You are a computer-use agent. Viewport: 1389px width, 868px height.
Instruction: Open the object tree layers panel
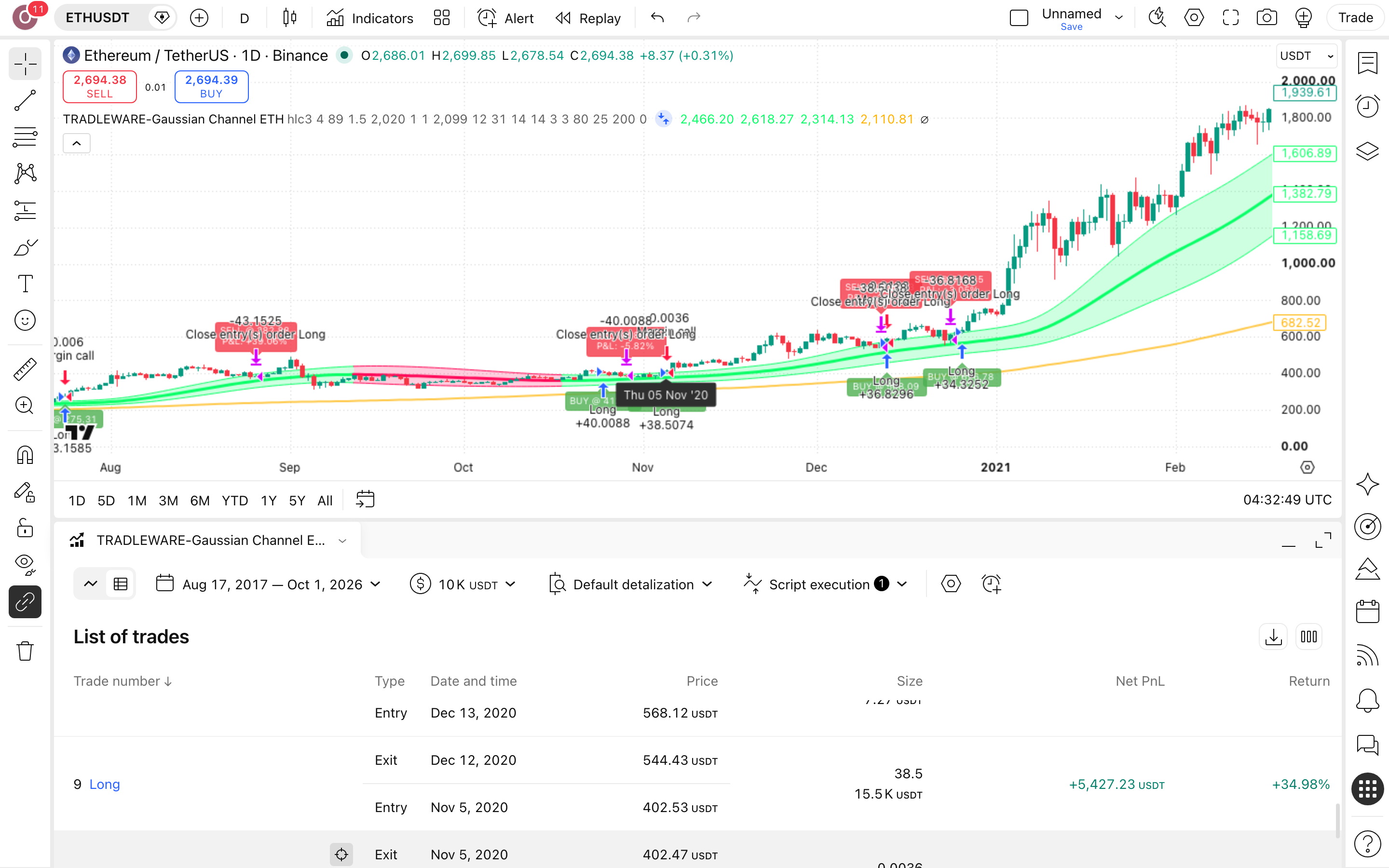click(1368, 151)
